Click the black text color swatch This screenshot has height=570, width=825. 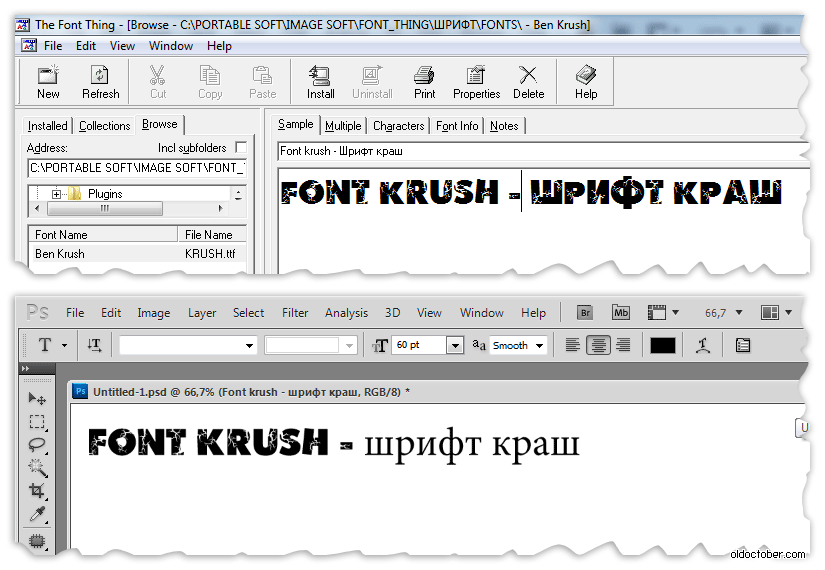[x=662, y=346]
